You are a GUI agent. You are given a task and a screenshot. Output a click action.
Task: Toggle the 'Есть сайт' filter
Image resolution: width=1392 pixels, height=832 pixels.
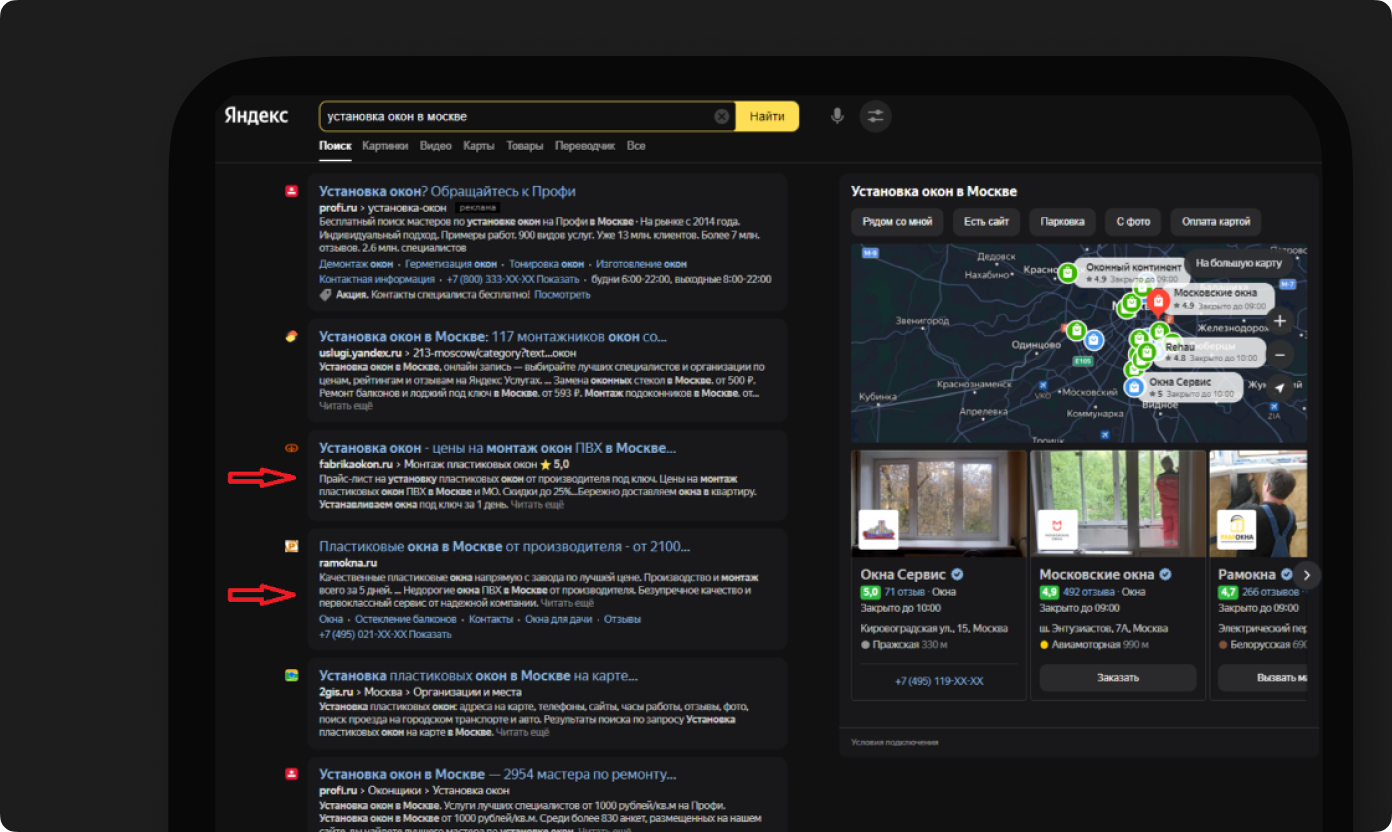click(987, 222)
